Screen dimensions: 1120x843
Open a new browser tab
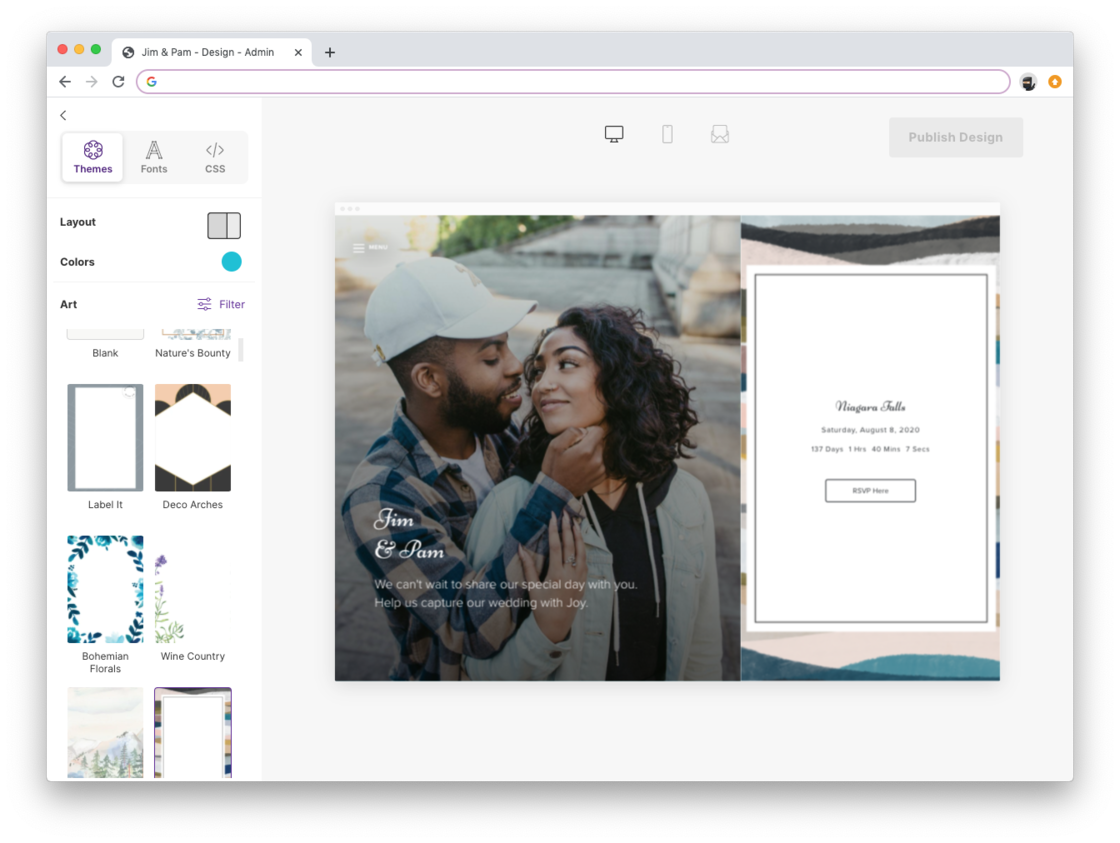click(x=330, y=53)
